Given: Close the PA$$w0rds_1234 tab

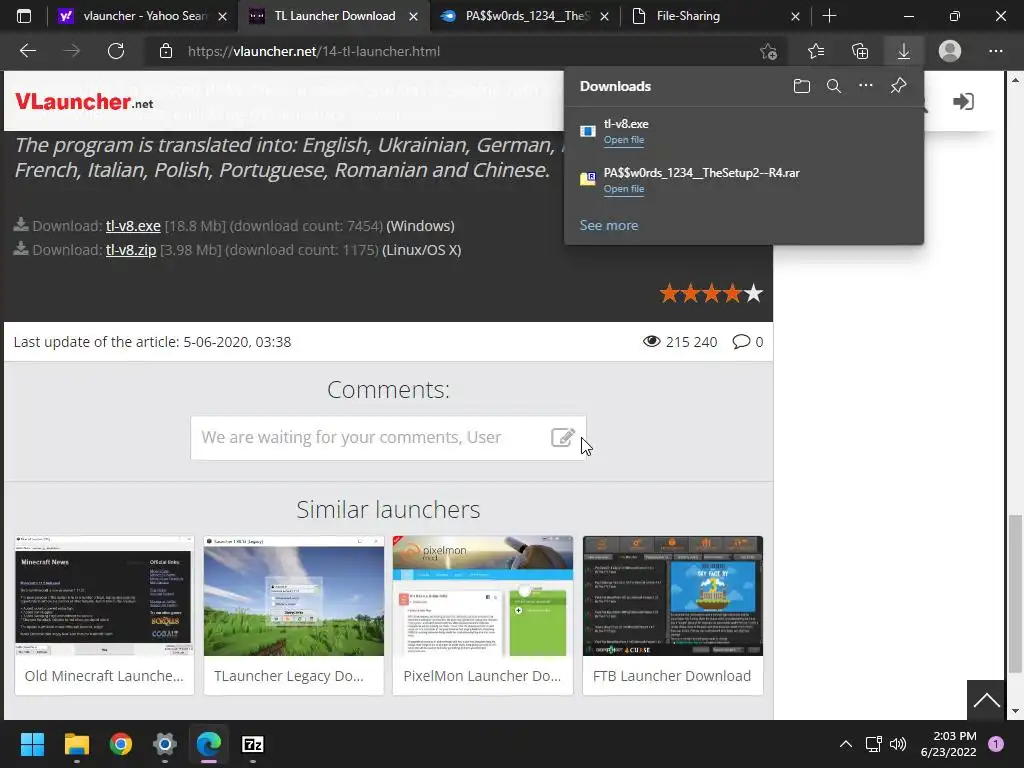Looking at the screenshot, I should [604, 16].
